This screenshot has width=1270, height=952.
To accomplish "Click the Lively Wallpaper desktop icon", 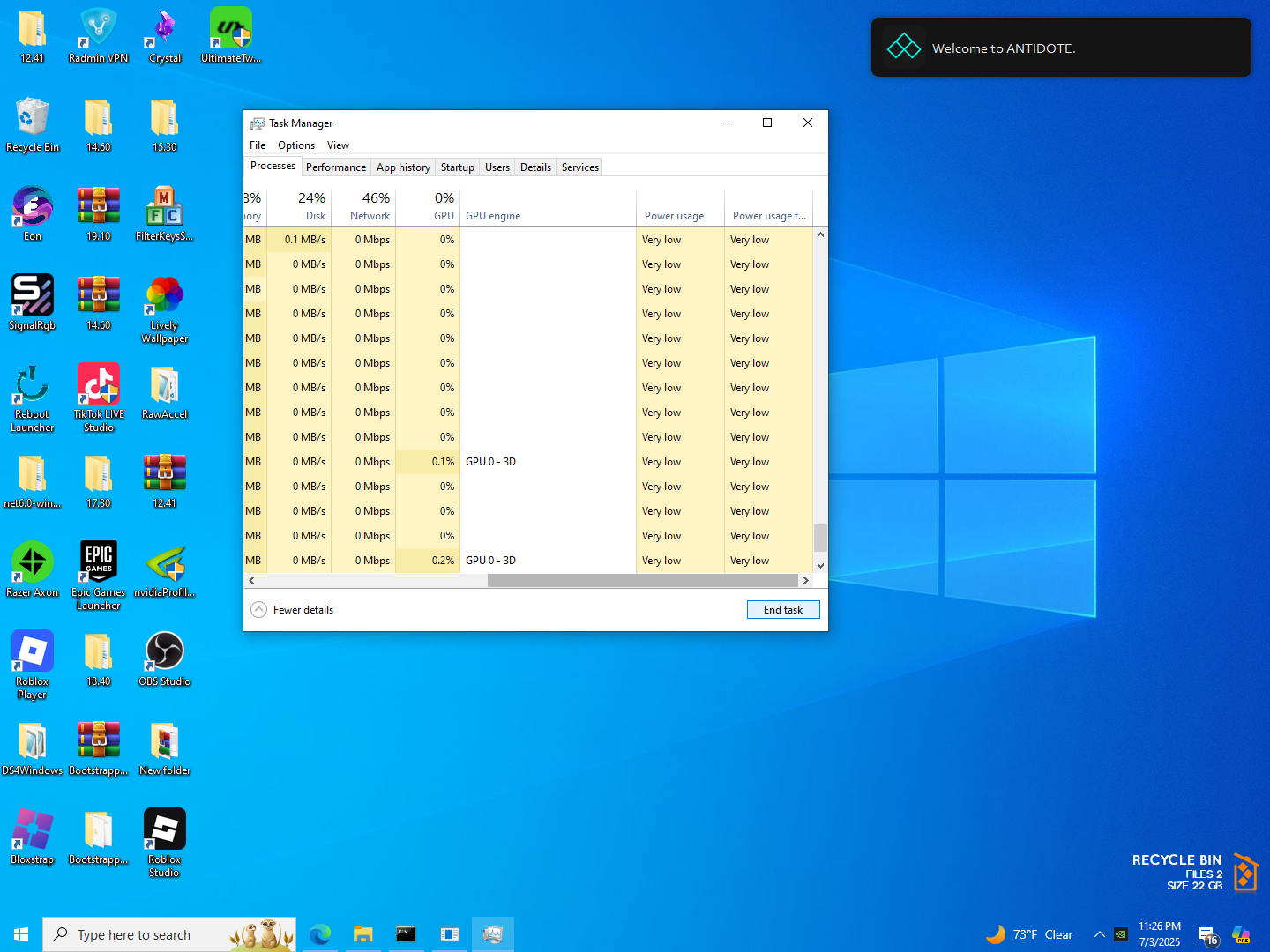I will pyautogui.click(x=164, y=296).
